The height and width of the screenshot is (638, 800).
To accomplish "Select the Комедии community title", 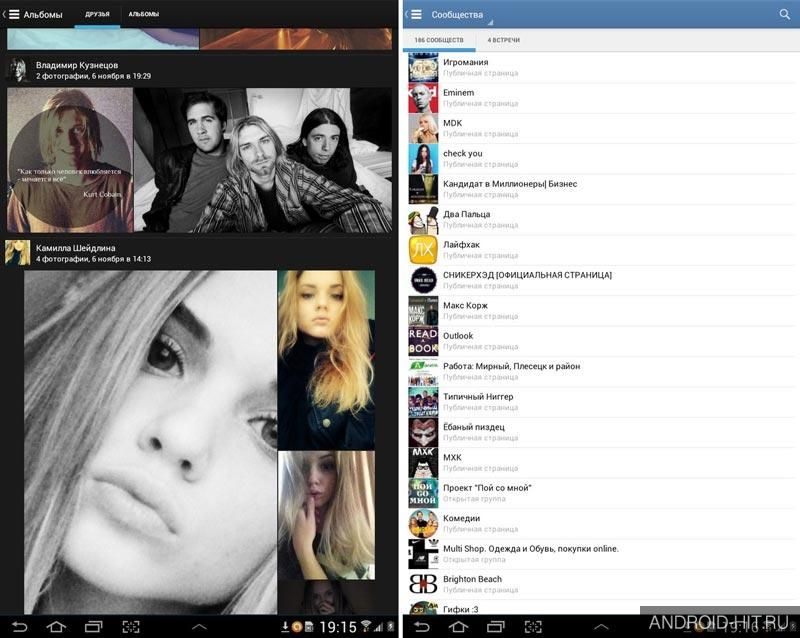I will (461, 518).
